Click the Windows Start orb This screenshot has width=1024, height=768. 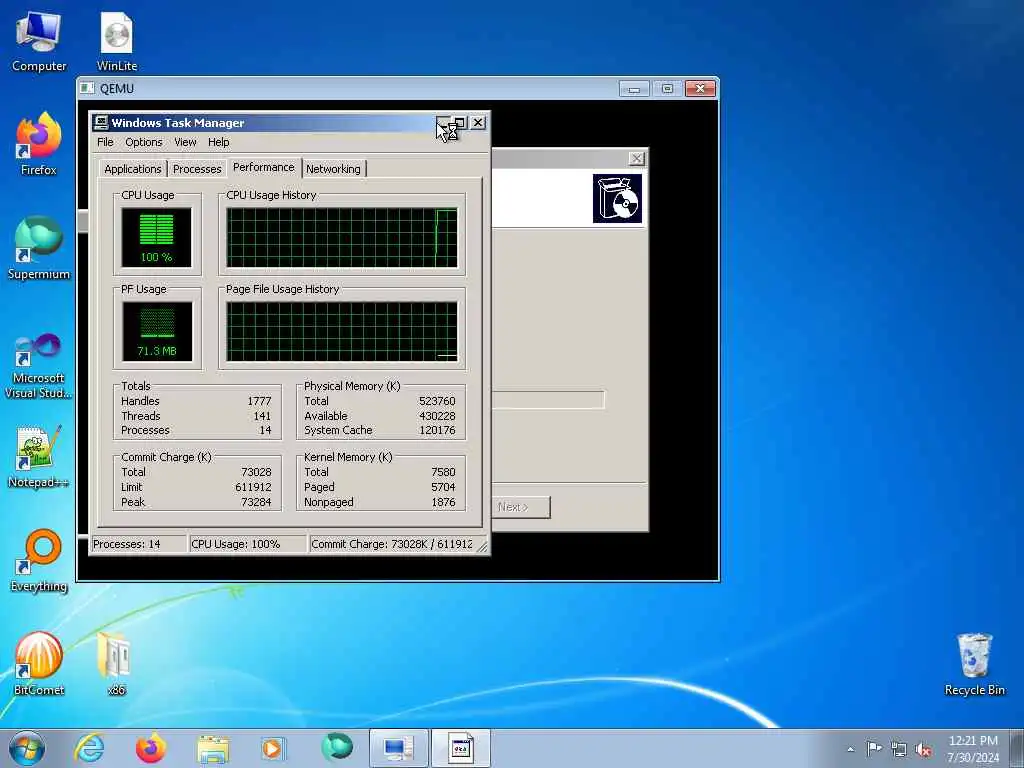tap(27, 748)
